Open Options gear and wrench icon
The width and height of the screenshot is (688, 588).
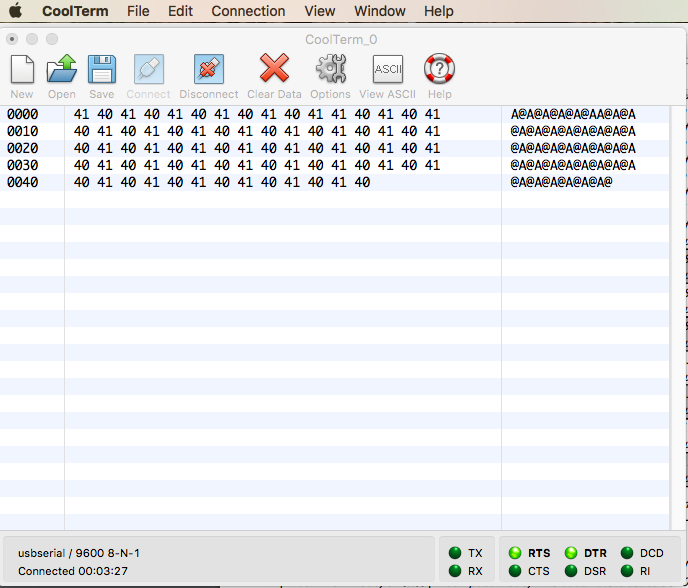point(331,68)
